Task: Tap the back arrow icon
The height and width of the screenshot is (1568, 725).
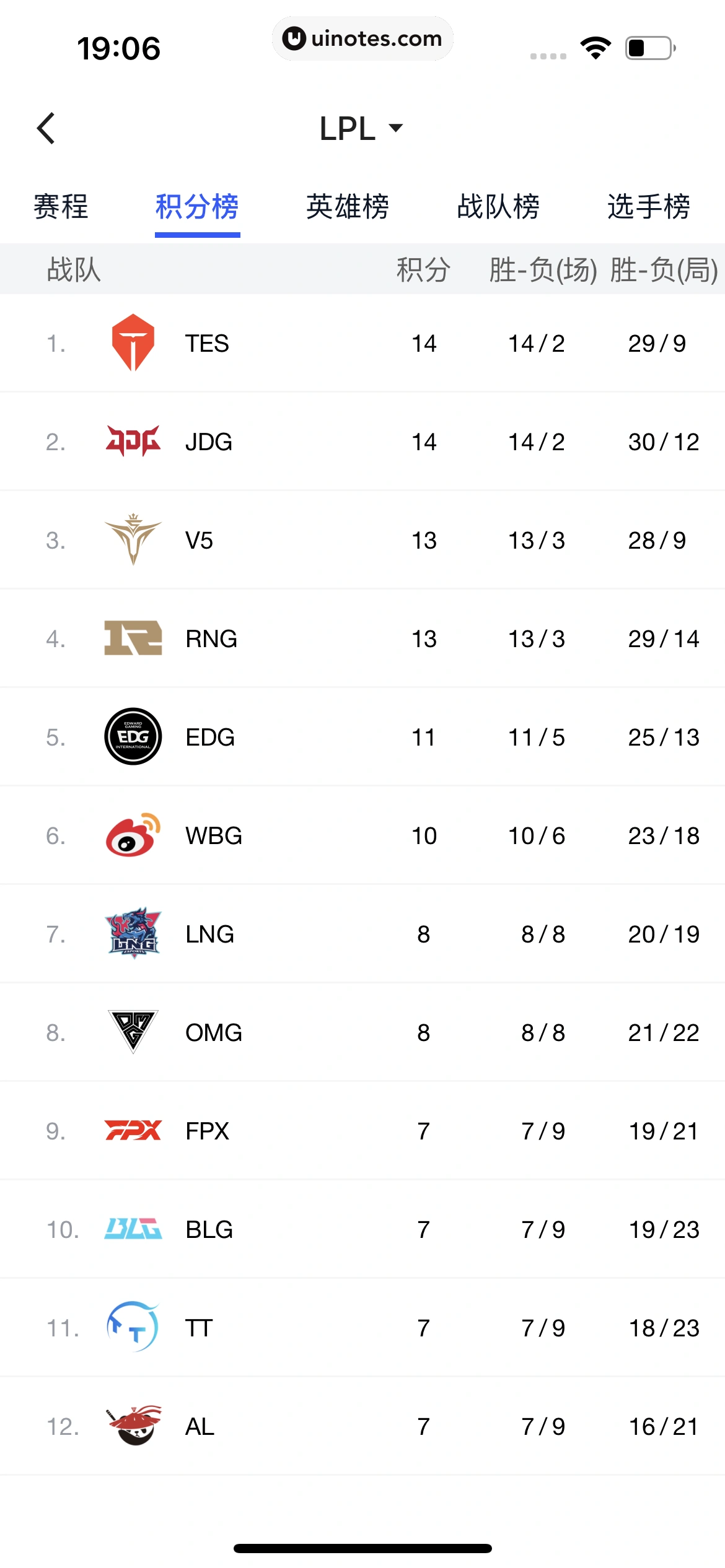Action: [46, 128]
